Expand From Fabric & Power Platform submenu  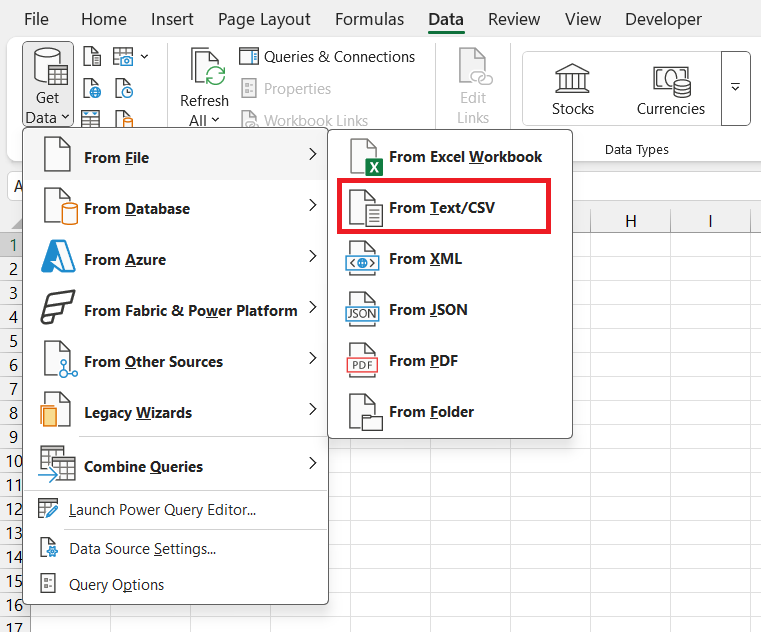(x=176, y=308)
